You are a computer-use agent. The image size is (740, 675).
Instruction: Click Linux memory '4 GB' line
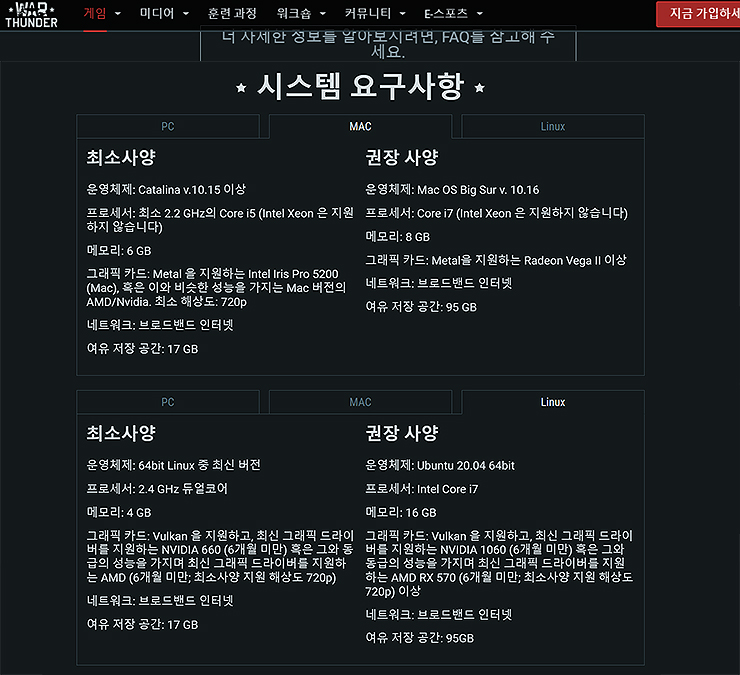tap(119, 512)
